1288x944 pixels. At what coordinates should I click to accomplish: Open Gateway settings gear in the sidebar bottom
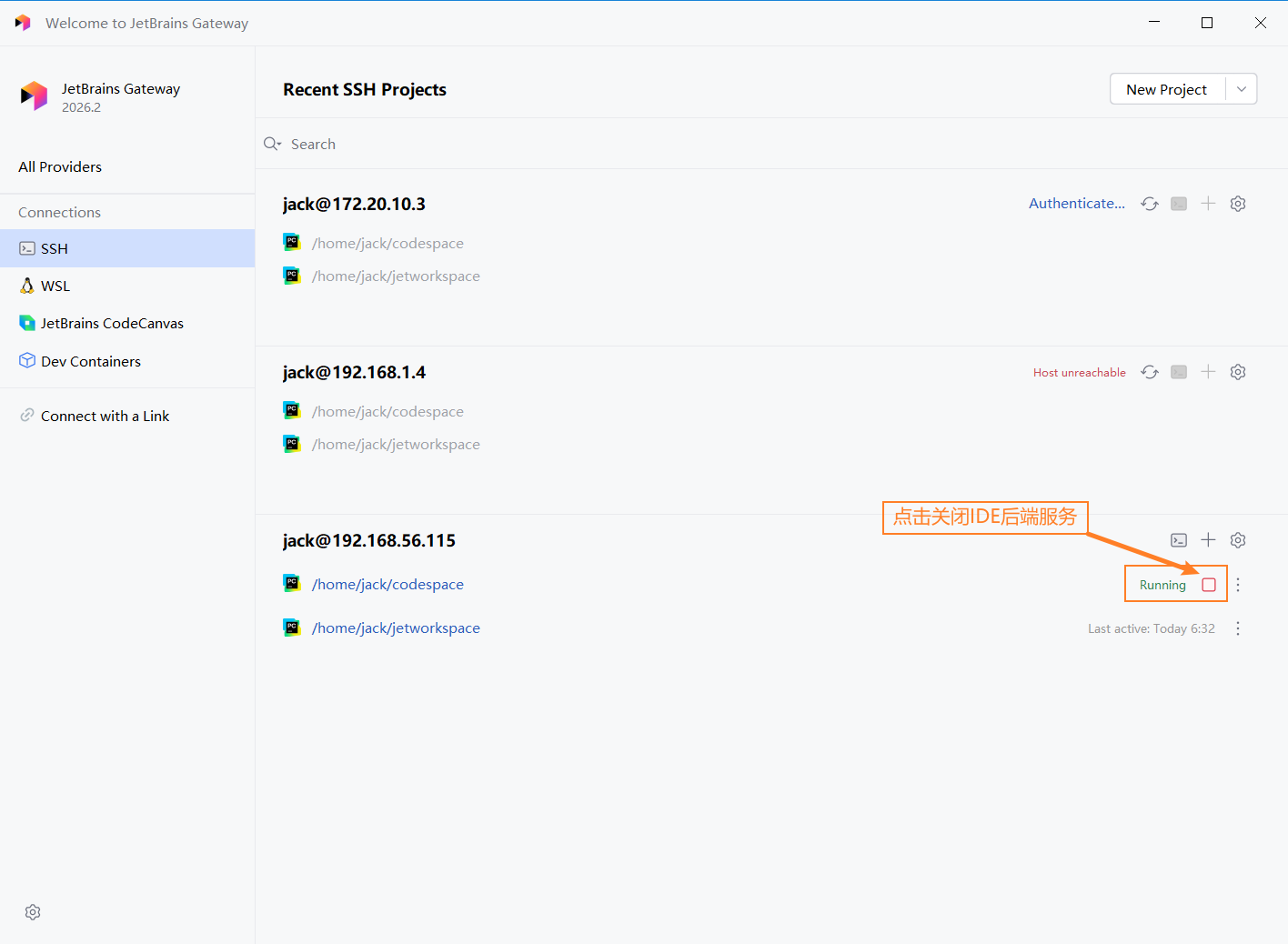[33, 912]
